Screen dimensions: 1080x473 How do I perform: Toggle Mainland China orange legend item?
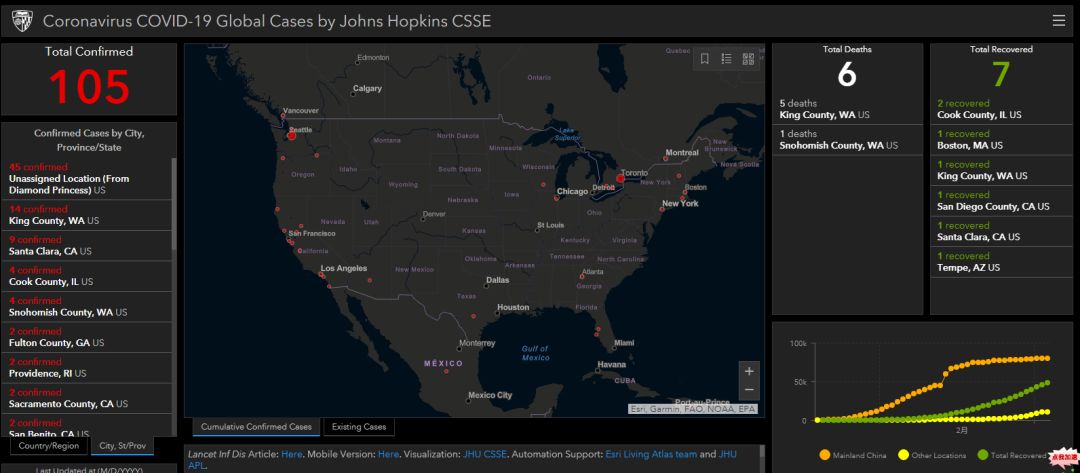coord(851,455)
